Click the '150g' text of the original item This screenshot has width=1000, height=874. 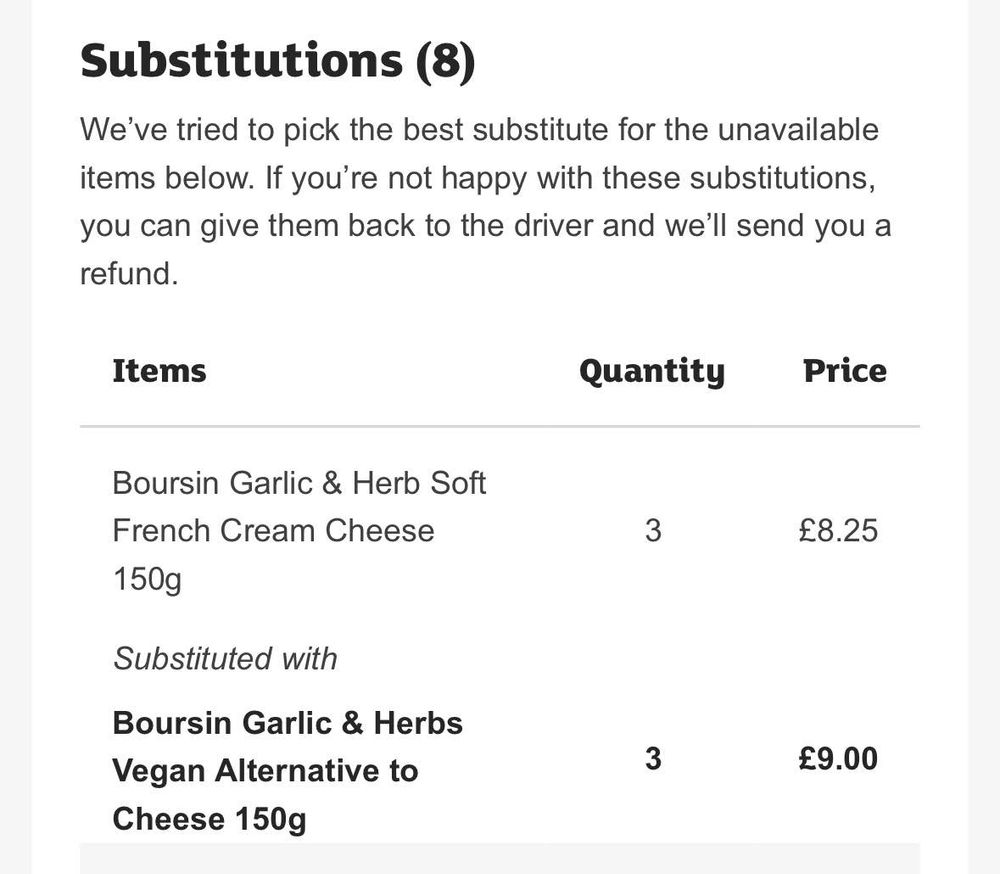(x=147, y=580)
